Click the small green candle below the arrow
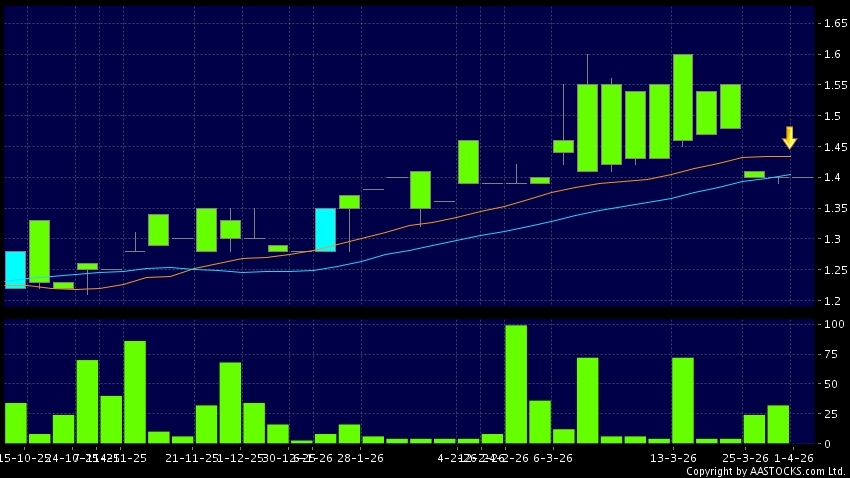 [x=754, y=174]
